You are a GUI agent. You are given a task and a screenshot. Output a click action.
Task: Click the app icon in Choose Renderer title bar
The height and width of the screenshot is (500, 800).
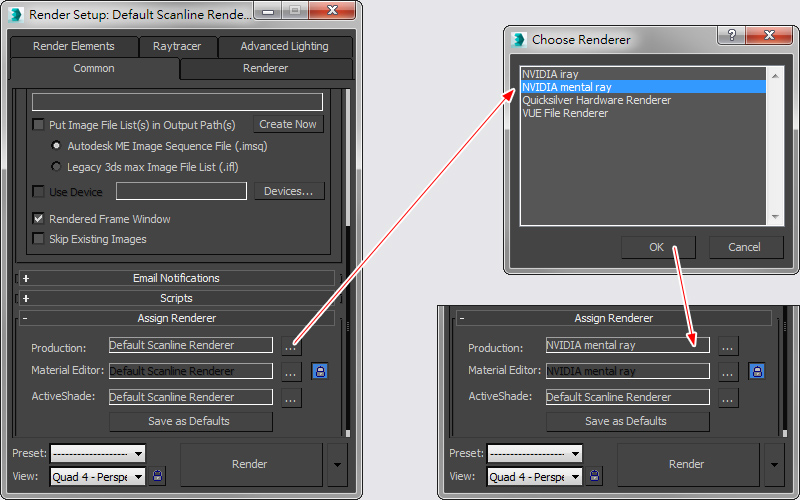[x=519, y=40]
